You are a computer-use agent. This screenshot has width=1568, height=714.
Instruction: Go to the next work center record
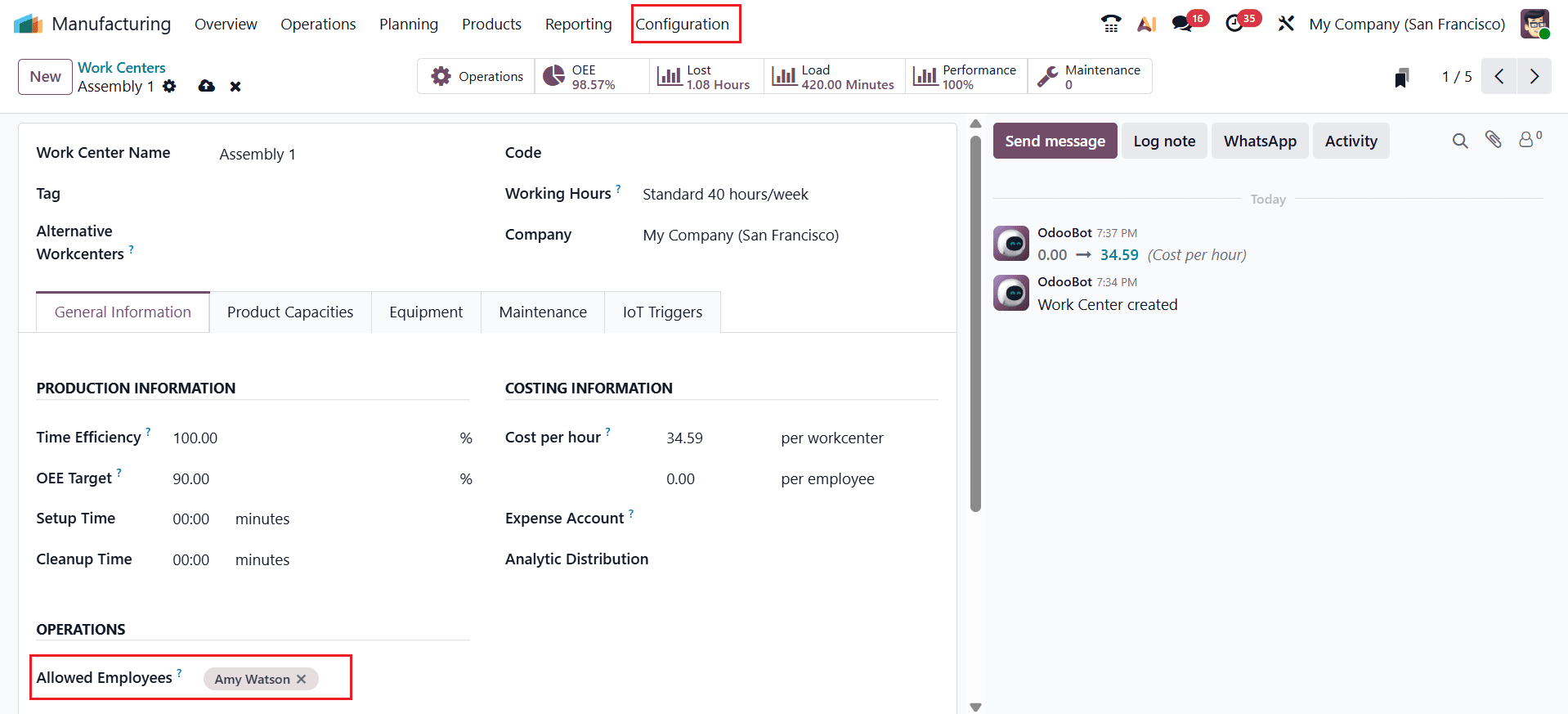coord(1534,76)
